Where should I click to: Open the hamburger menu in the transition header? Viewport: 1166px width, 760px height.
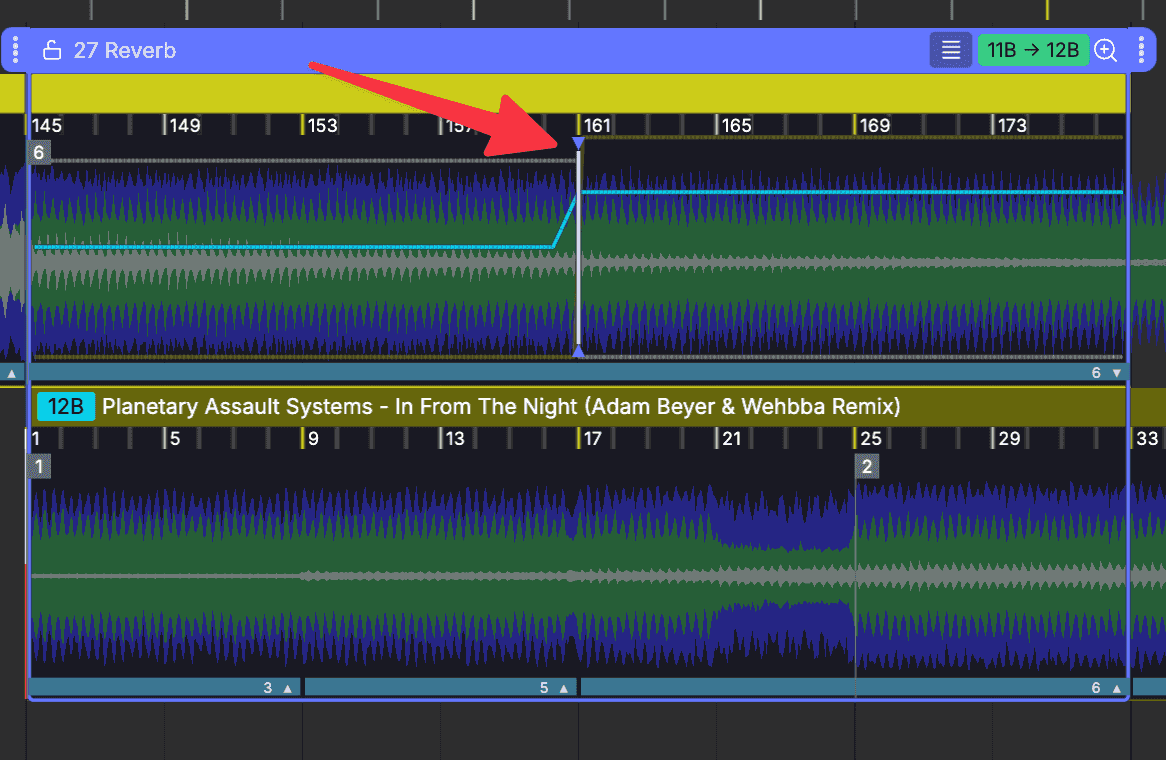tap(950, 50)
